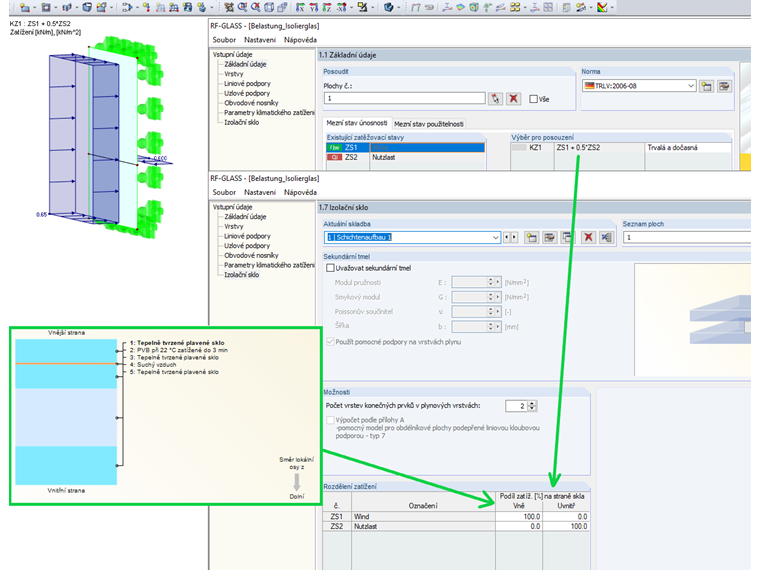
Task: Toggle Použít pomocné podpory na vrstvách plynu
Action: pos(330,342)
